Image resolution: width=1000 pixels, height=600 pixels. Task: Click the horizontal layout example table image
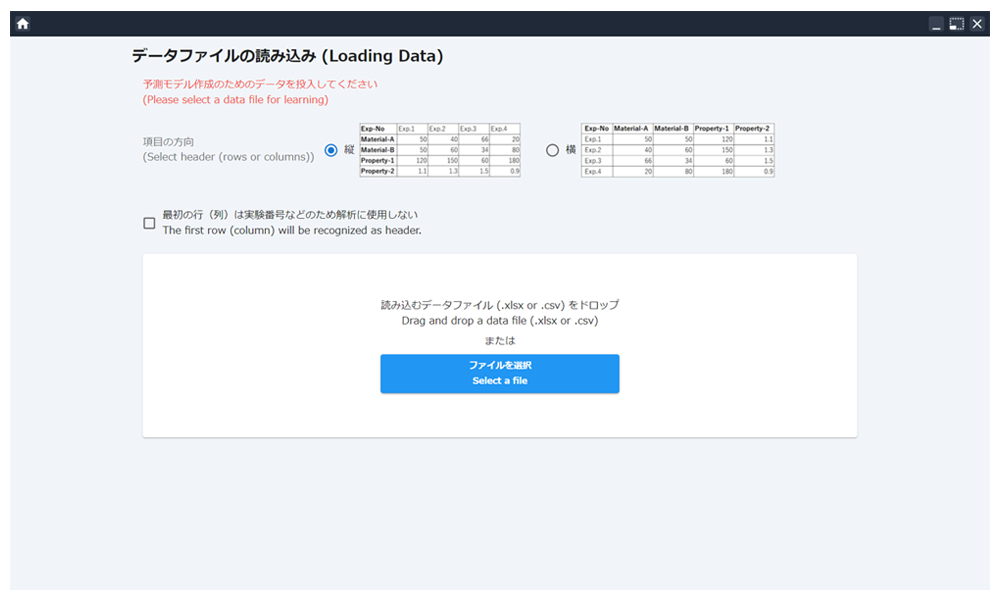pyautogui.click(x=678, y=150)
